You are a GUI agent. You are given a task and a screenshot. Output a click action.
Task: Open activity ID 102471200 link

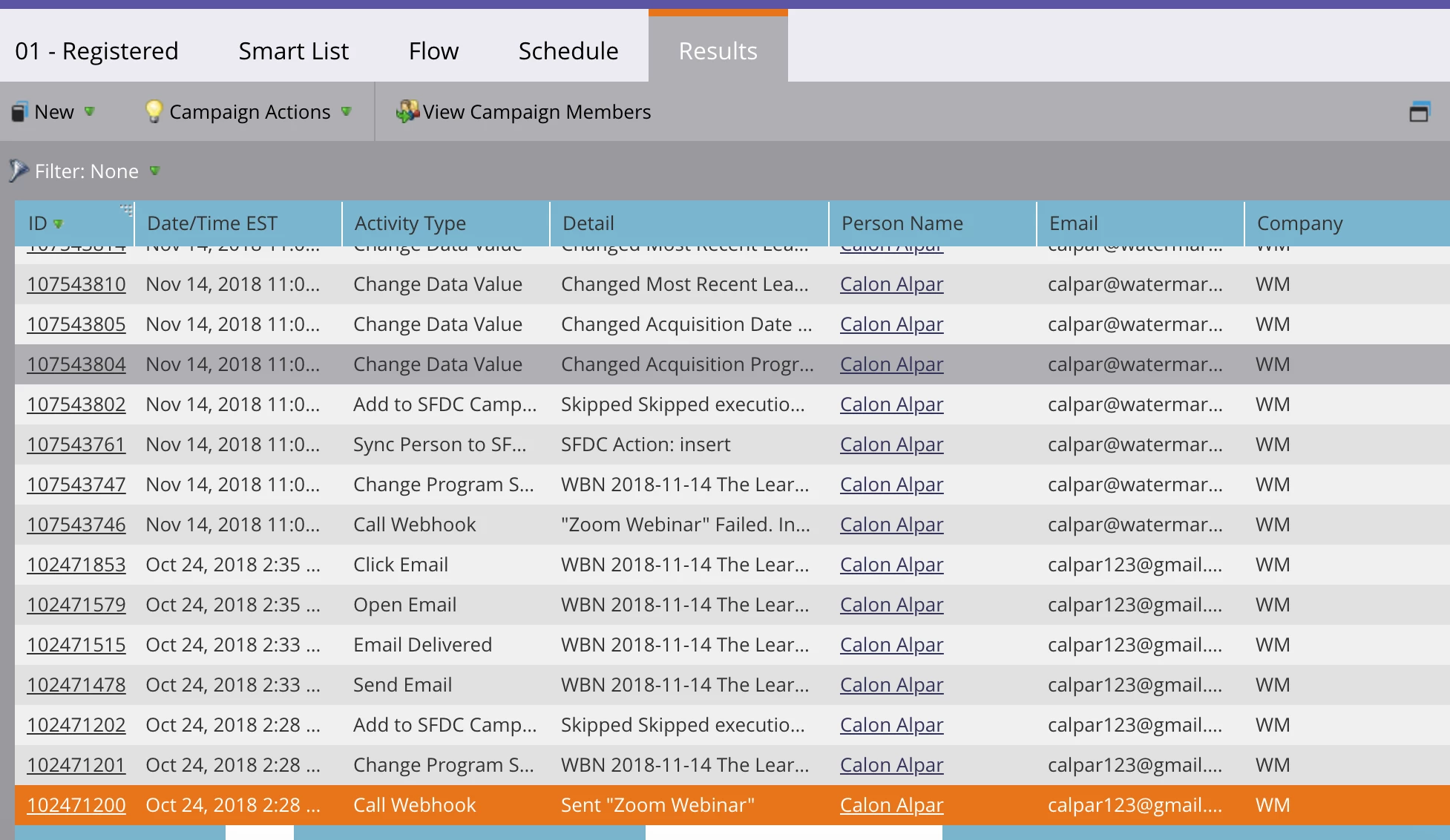pos(76,805)
